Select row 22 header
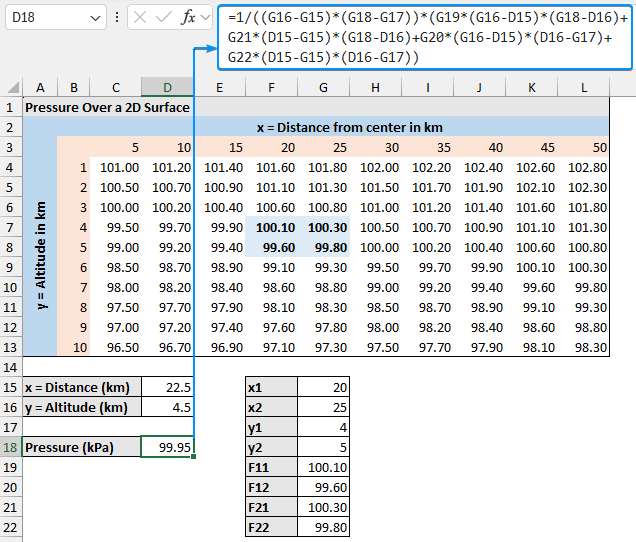The image size is (636, 542). [10, 527]
